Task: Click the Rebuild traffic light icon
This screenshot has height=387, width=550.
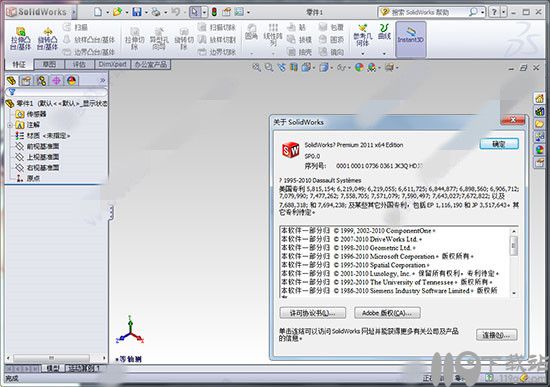Action: [x=214, y=12]
